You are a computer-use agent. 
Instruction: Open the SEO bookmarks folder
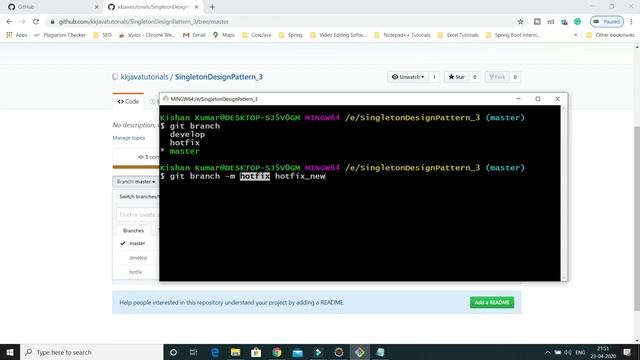click(x=102, y=35)
